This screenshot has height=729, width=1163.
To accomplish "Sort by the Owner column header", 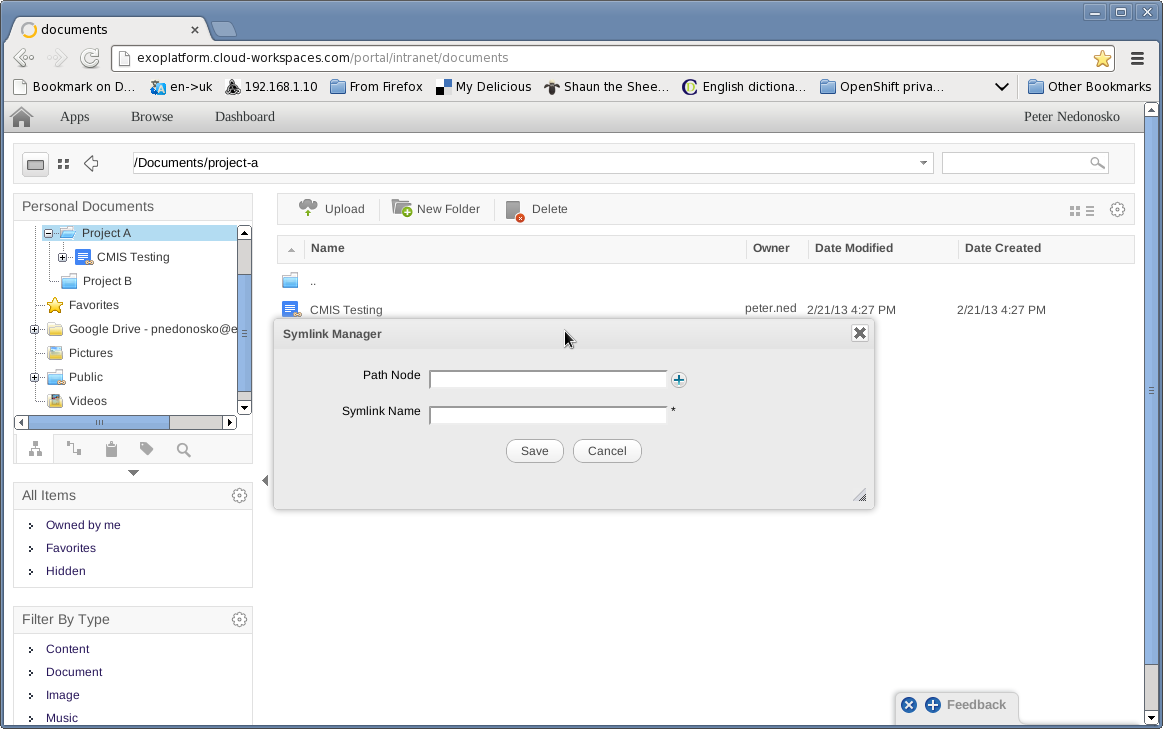I will [771, 248].
